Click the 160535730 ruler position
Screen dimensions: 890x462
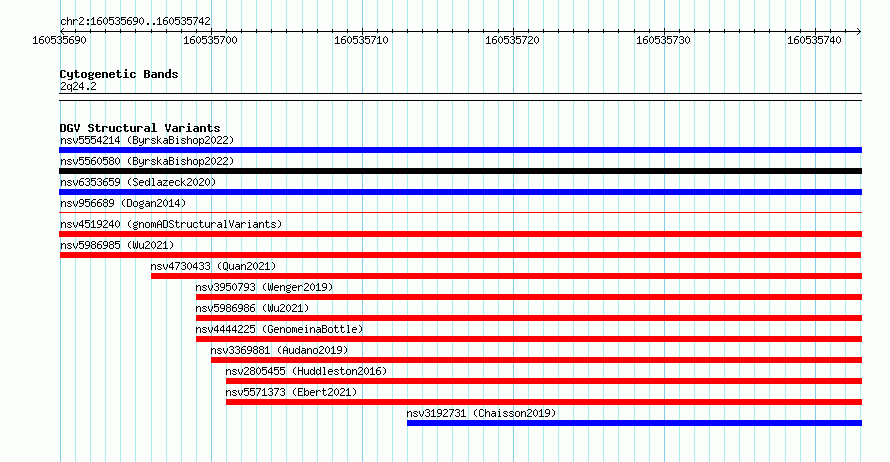[x=664, y=40]
